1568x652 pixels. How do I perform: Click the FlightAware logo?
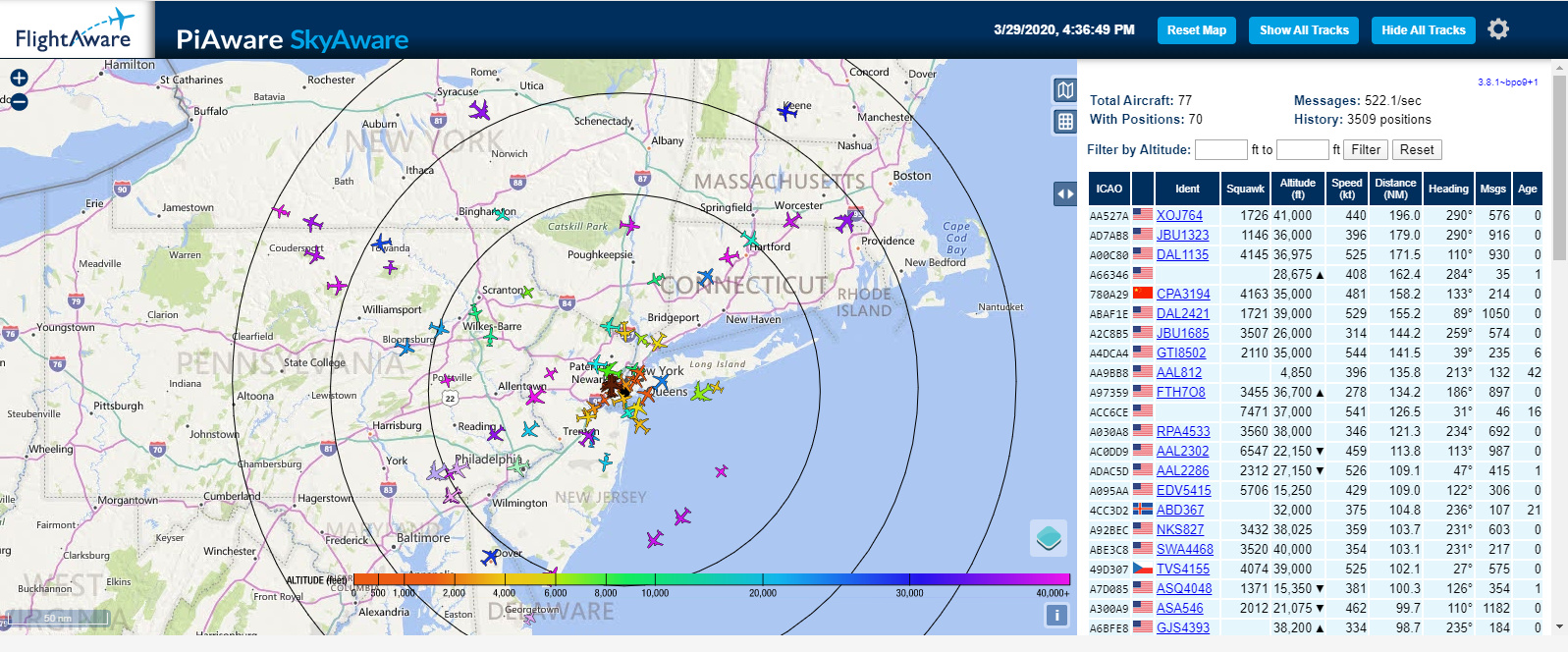76,30
